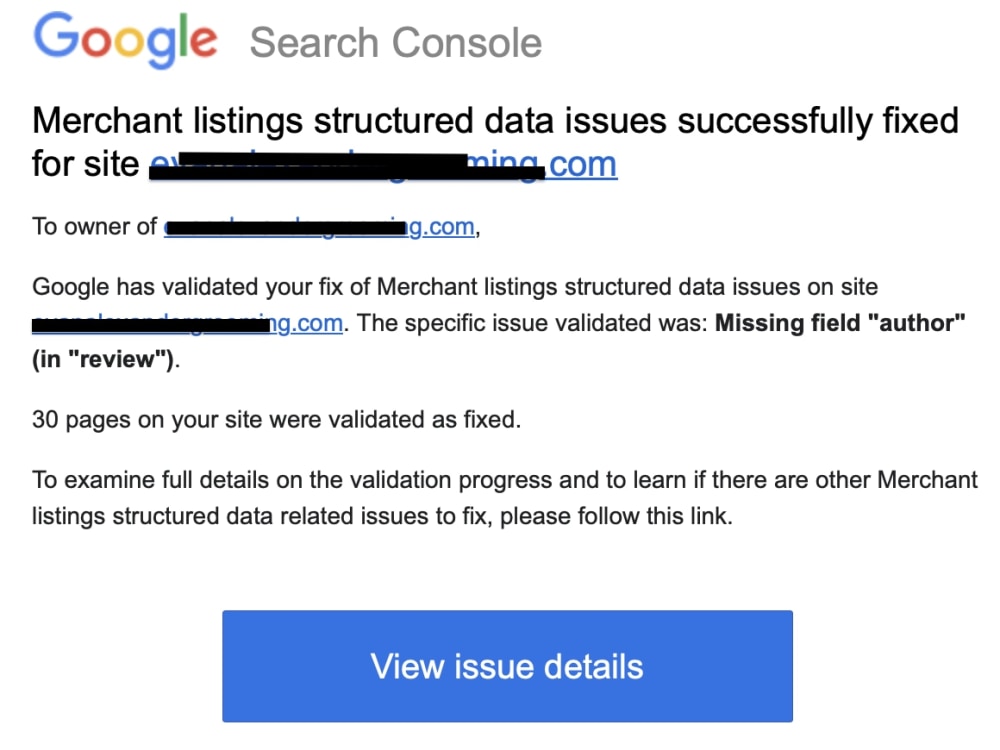Click the word "Console" in the header
Screen dimensions: 1000x750
point(467,43)
